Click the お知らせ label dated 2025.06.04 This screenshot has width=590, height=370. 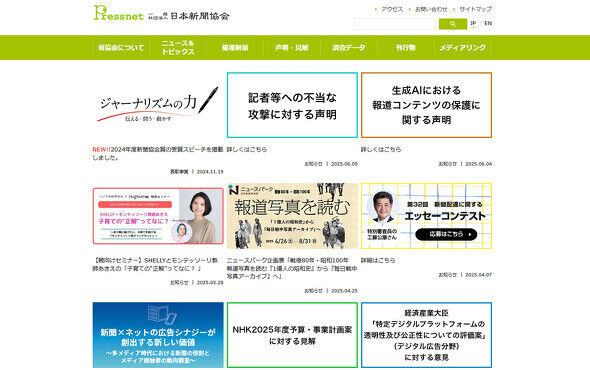coord(447,164)
